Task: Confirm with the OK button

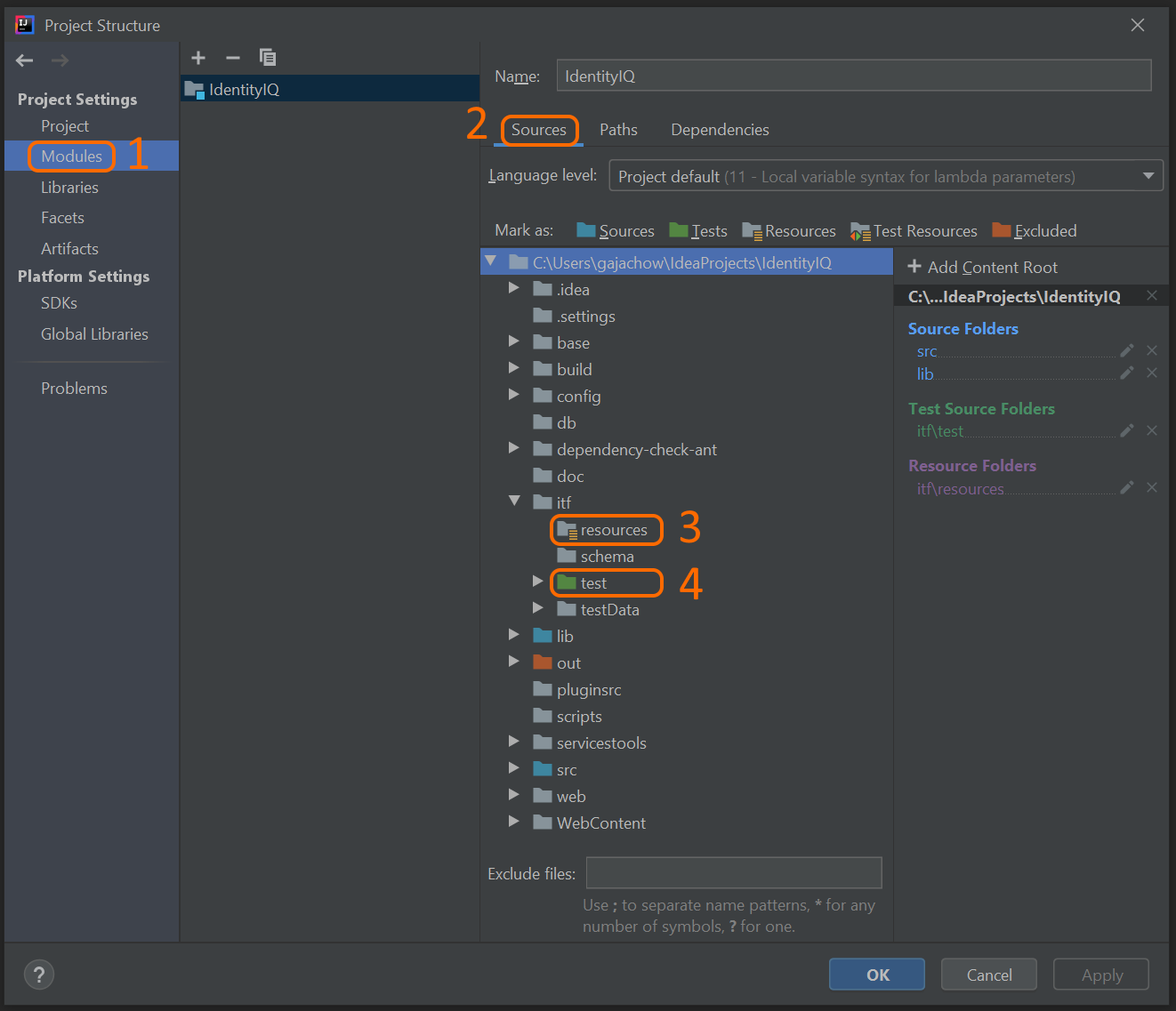Action: [x=877, y=975]
